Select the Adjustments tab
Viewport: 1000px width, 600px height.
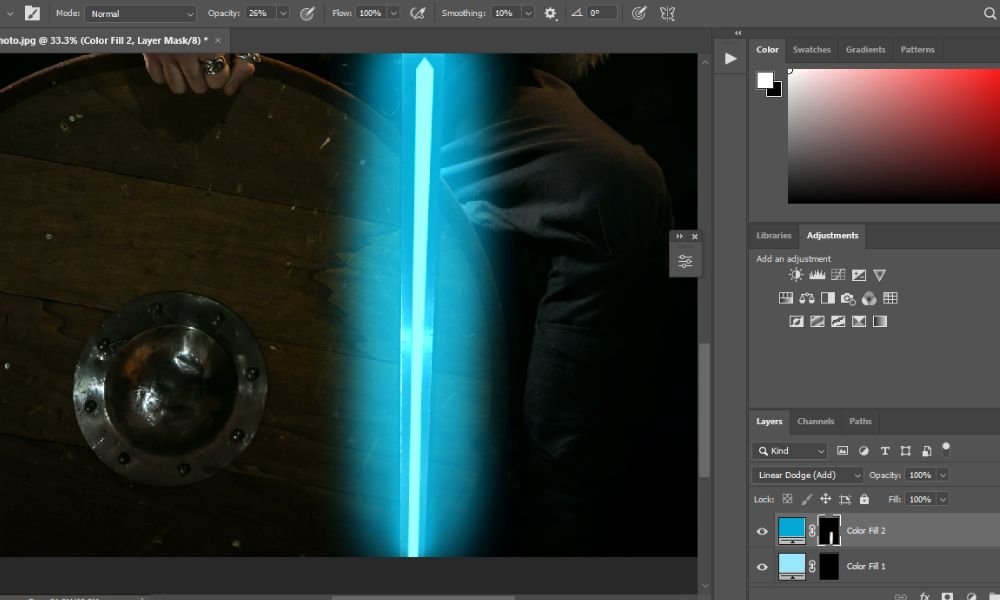point(832,235)
